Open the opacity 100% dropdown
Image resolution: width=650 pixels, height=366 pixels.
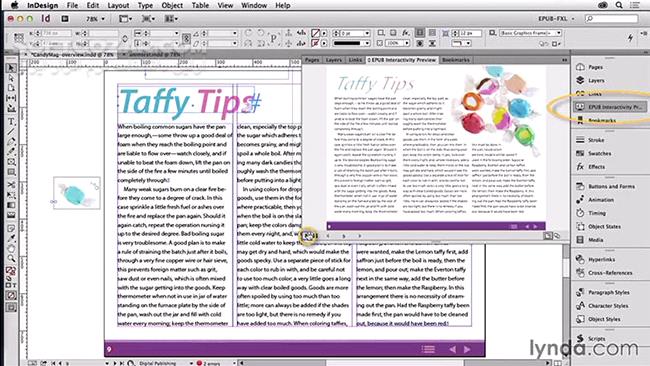click(x=406, y=43)
